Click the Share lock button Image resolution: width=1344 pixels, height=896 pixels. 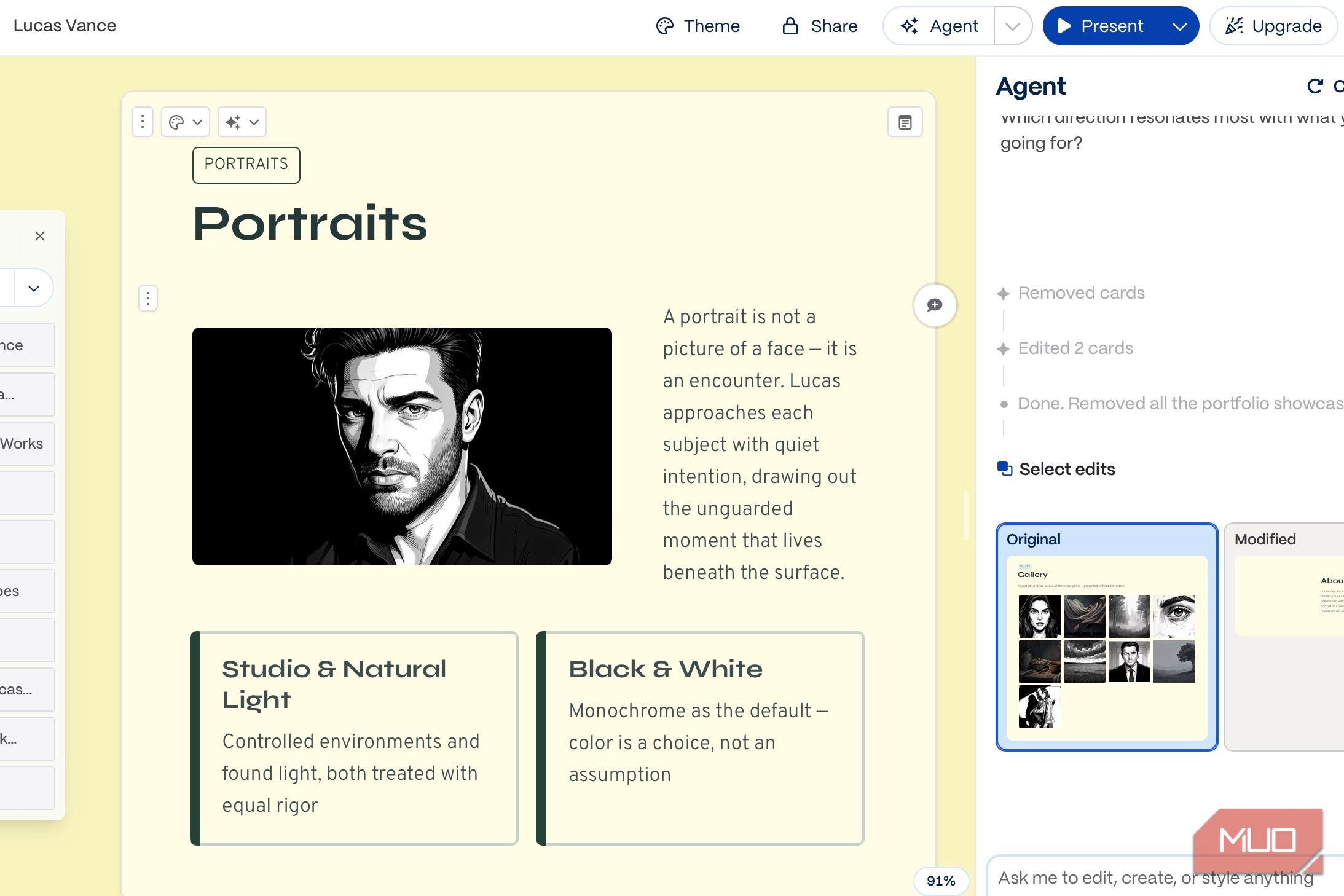click(x=819, y=26)
